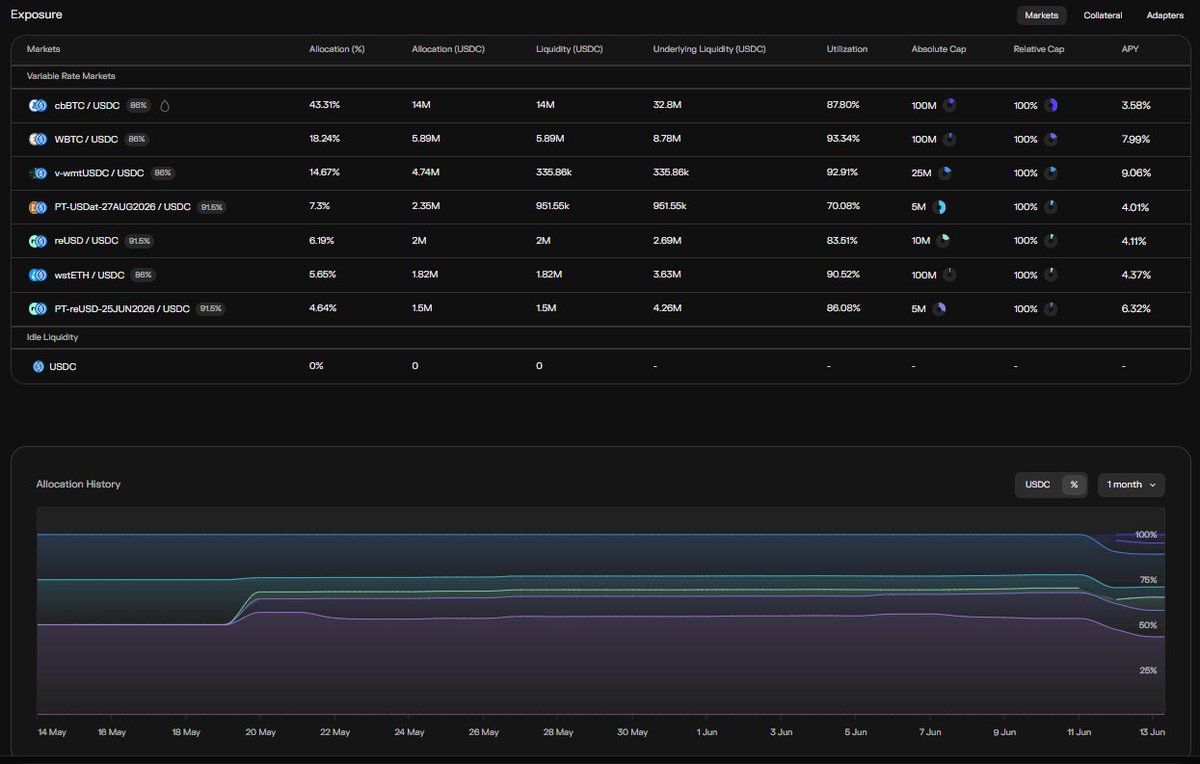Click the 32.8M underlying liquidity value
1200x764 pixels.
(x=667, y=105)
